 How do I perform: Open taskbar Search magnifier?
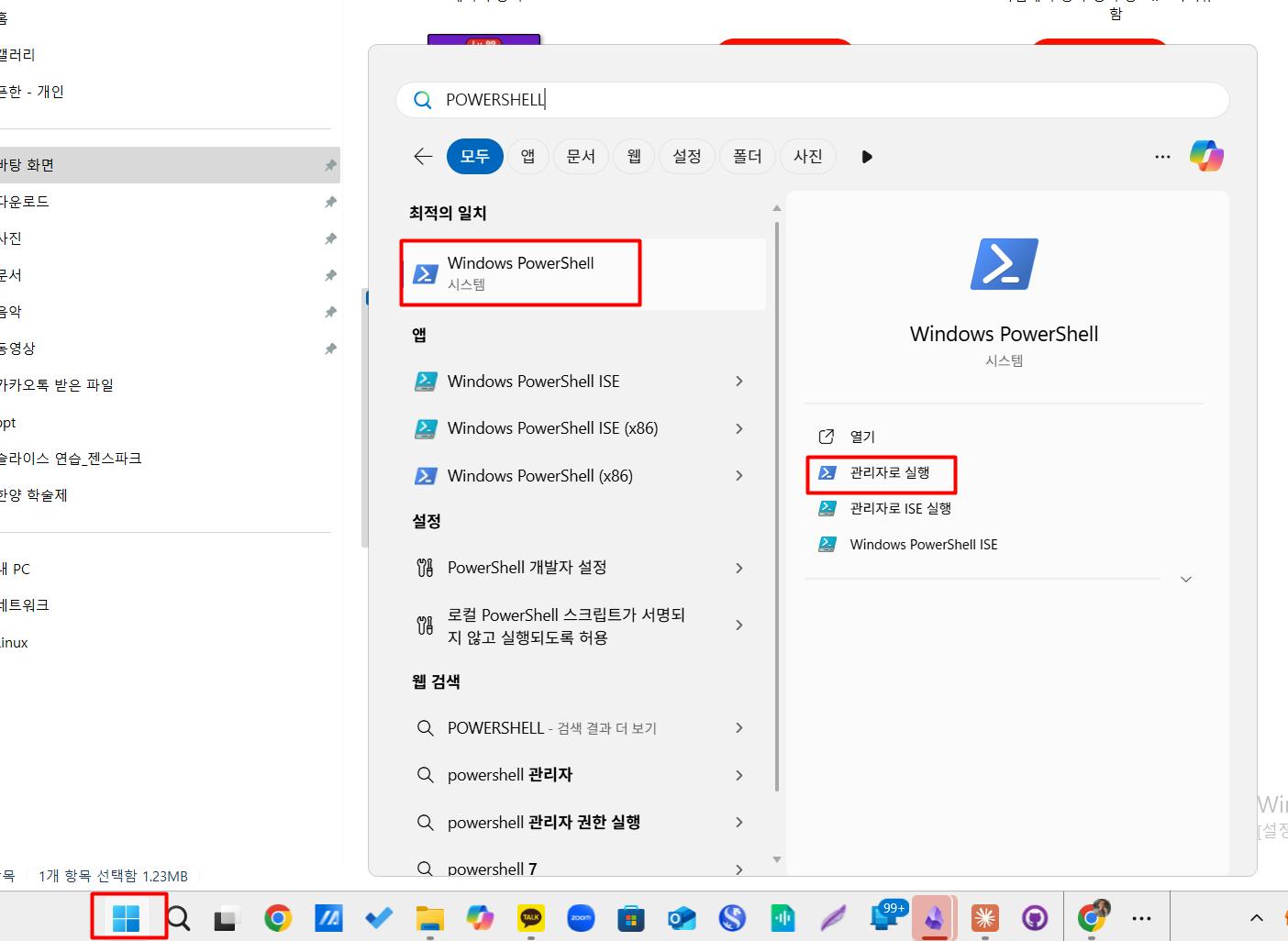click(178, 918)
